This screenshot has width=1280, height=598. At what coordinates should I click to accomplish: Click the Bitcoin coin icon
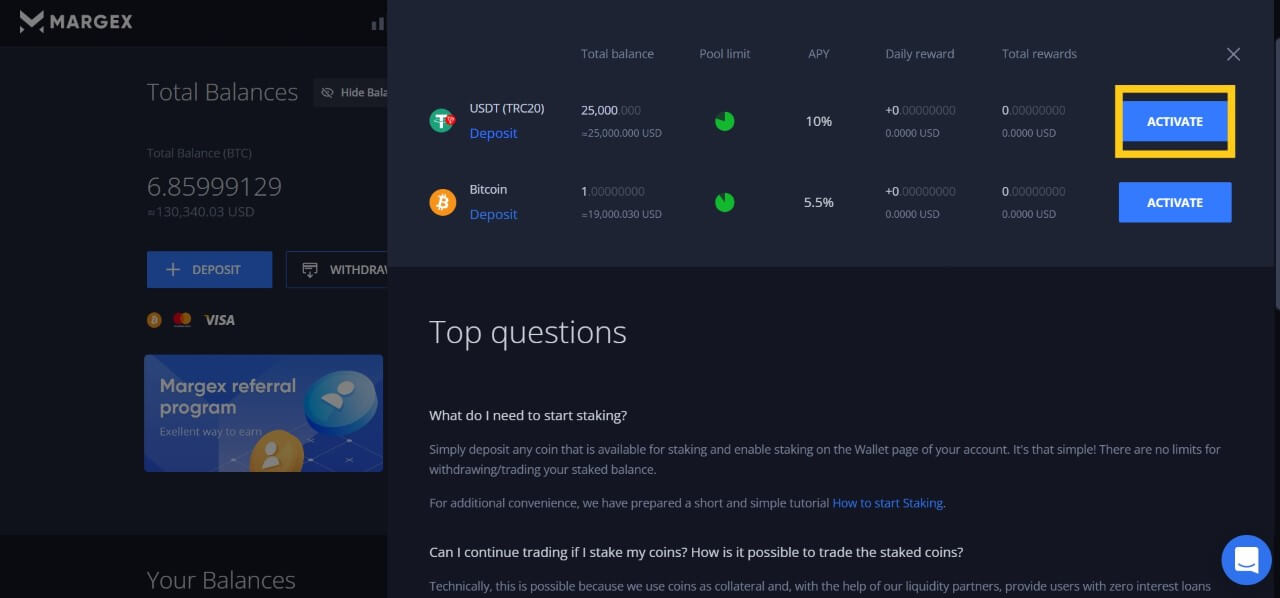coord(442,202)
